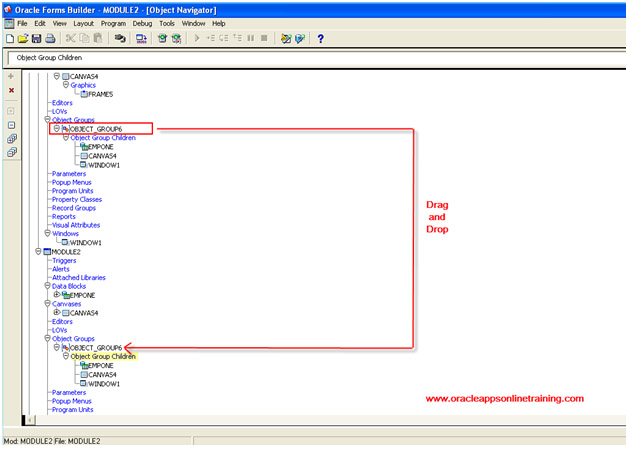The image size is (627, 449).
Task: Click the Forms Builder document icon beside File
Action: tap(9, 24)
